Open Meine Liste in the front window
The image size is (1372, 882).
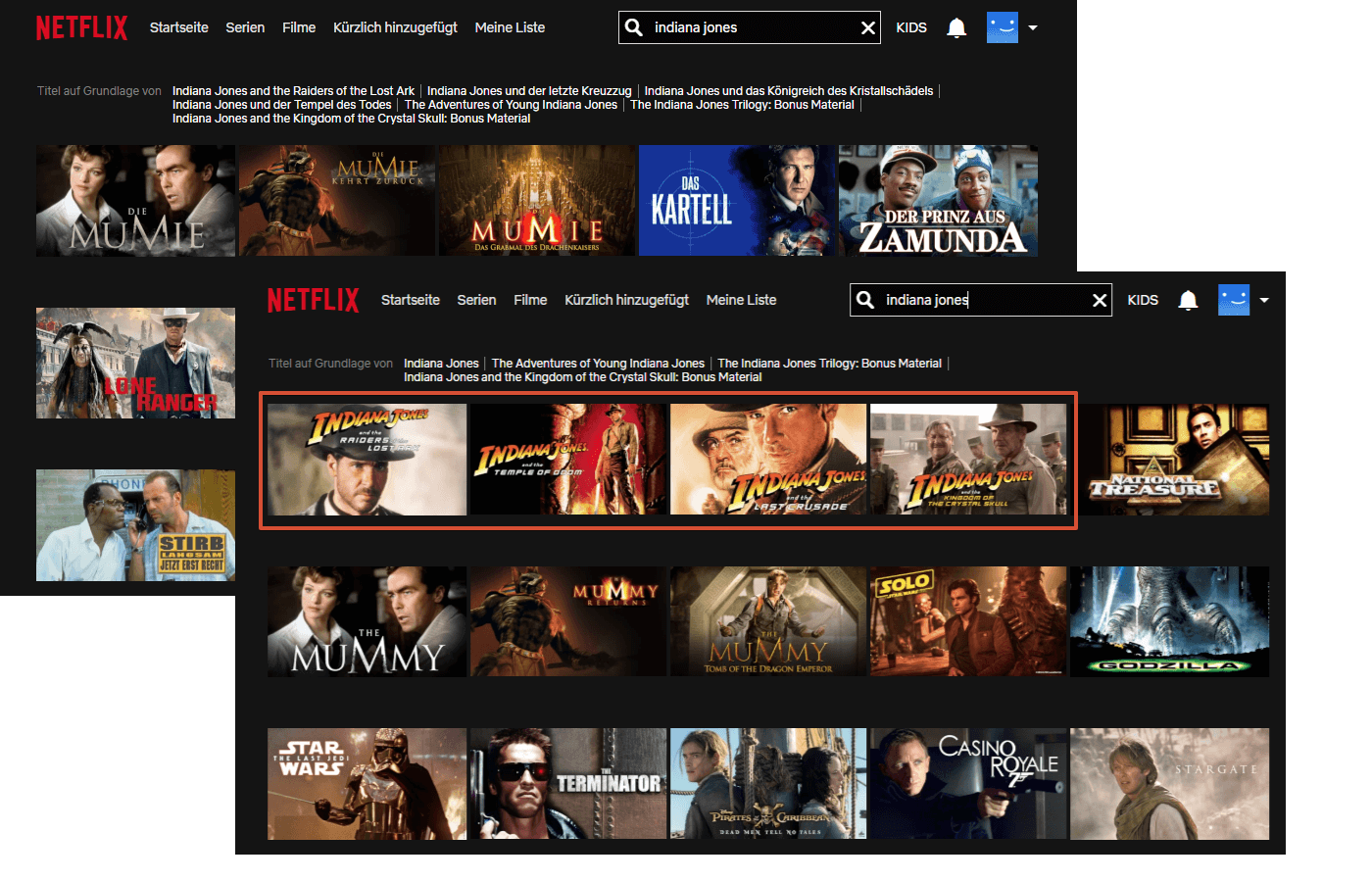741,300
